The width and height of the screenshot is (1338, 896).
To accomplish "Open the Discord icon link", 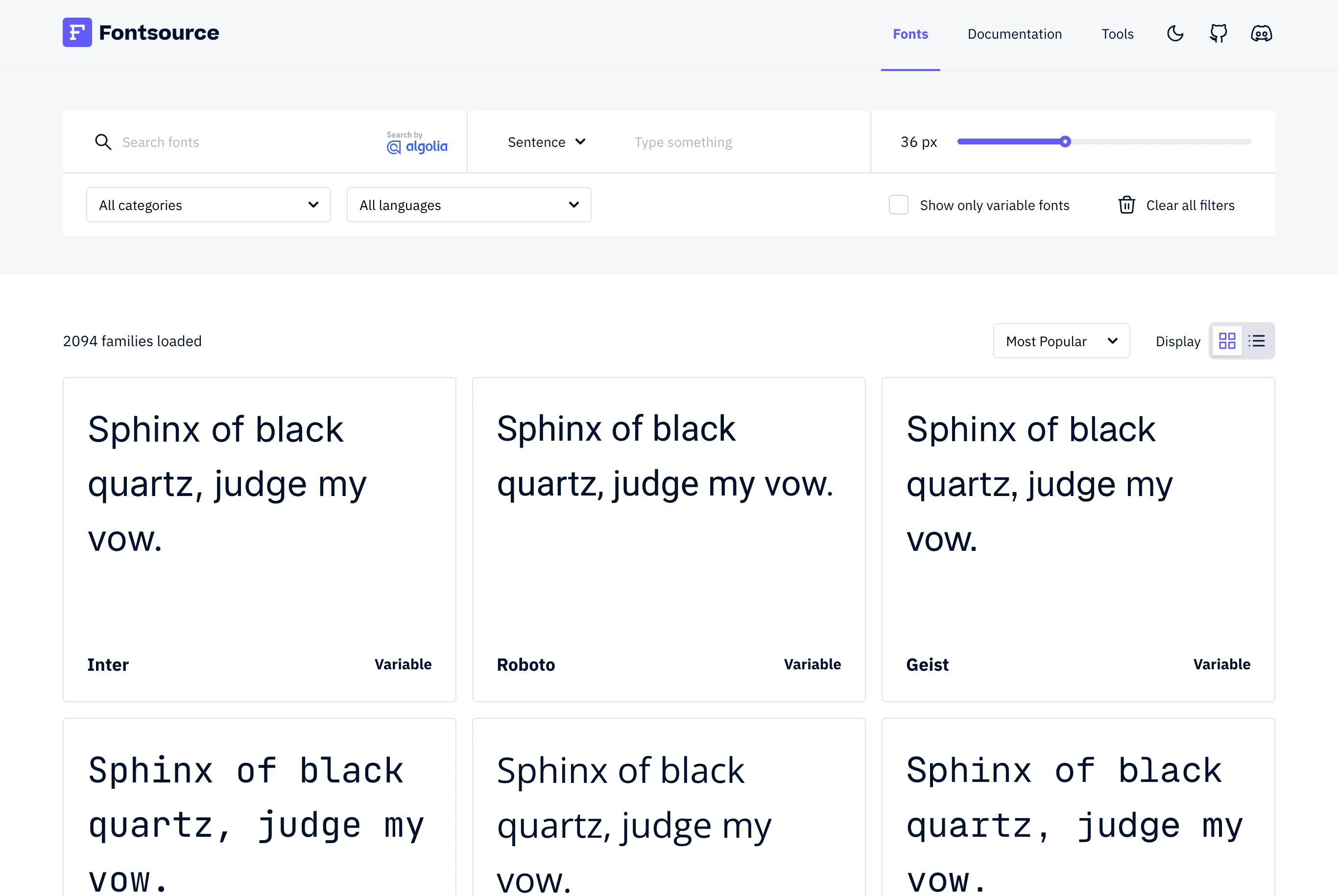I will point(1262,34).
